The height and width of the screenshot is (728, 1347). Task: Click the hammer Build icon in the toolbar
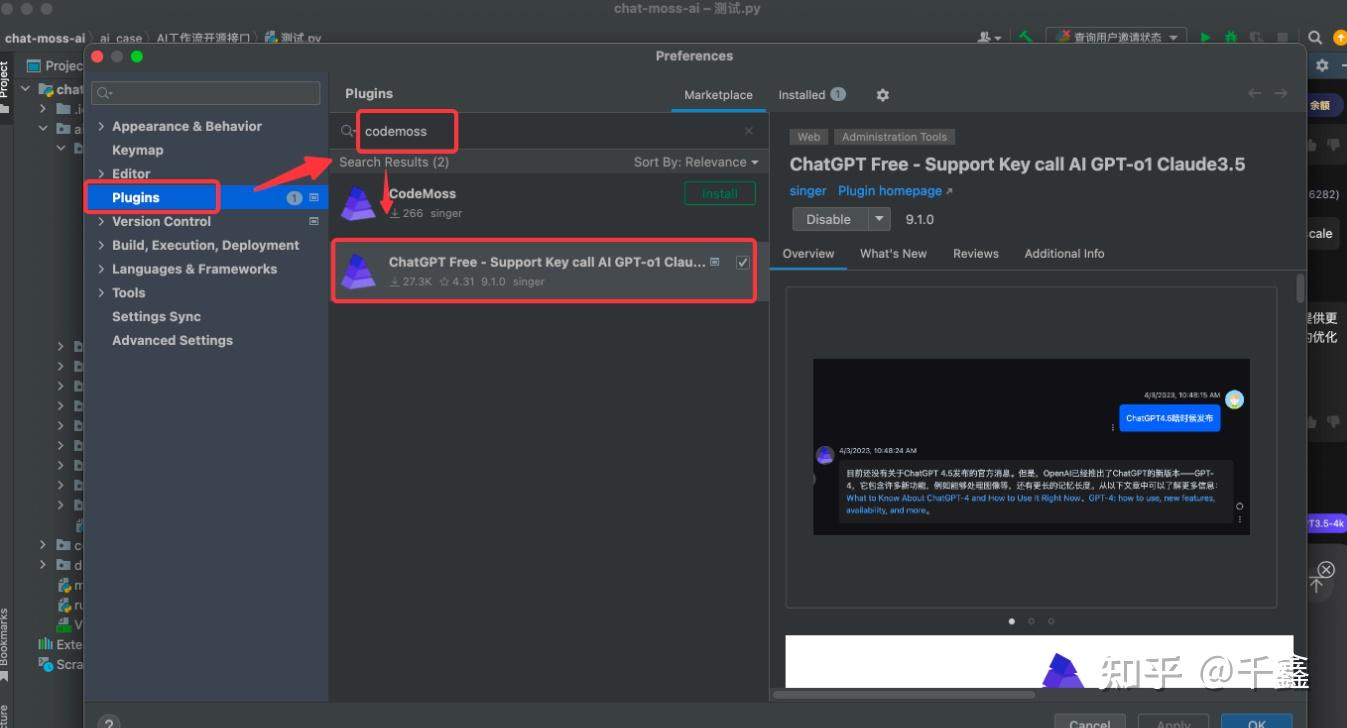point(1025,36)
